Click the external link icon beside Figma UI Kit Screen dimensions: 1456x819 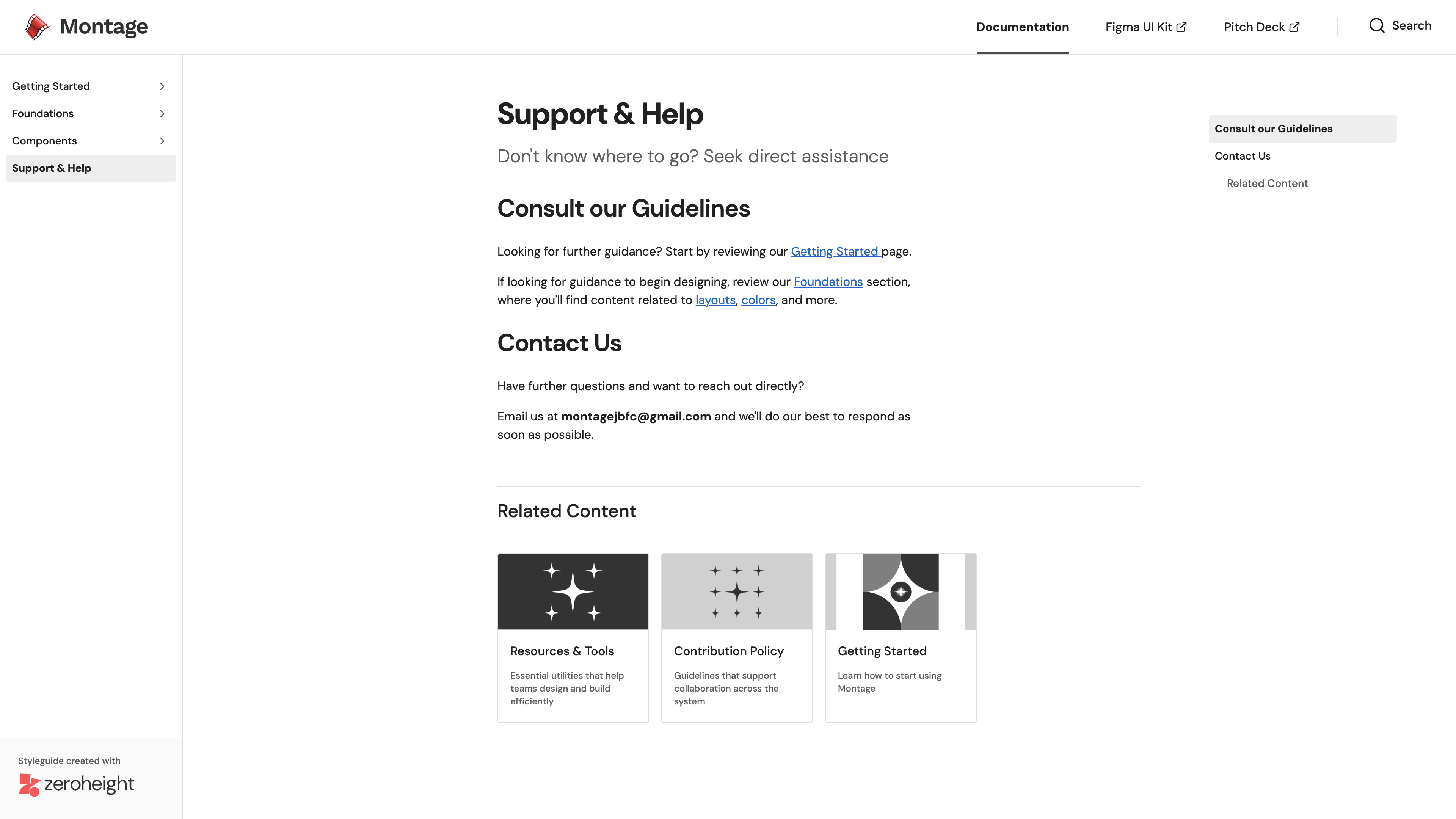point(1181,27)
